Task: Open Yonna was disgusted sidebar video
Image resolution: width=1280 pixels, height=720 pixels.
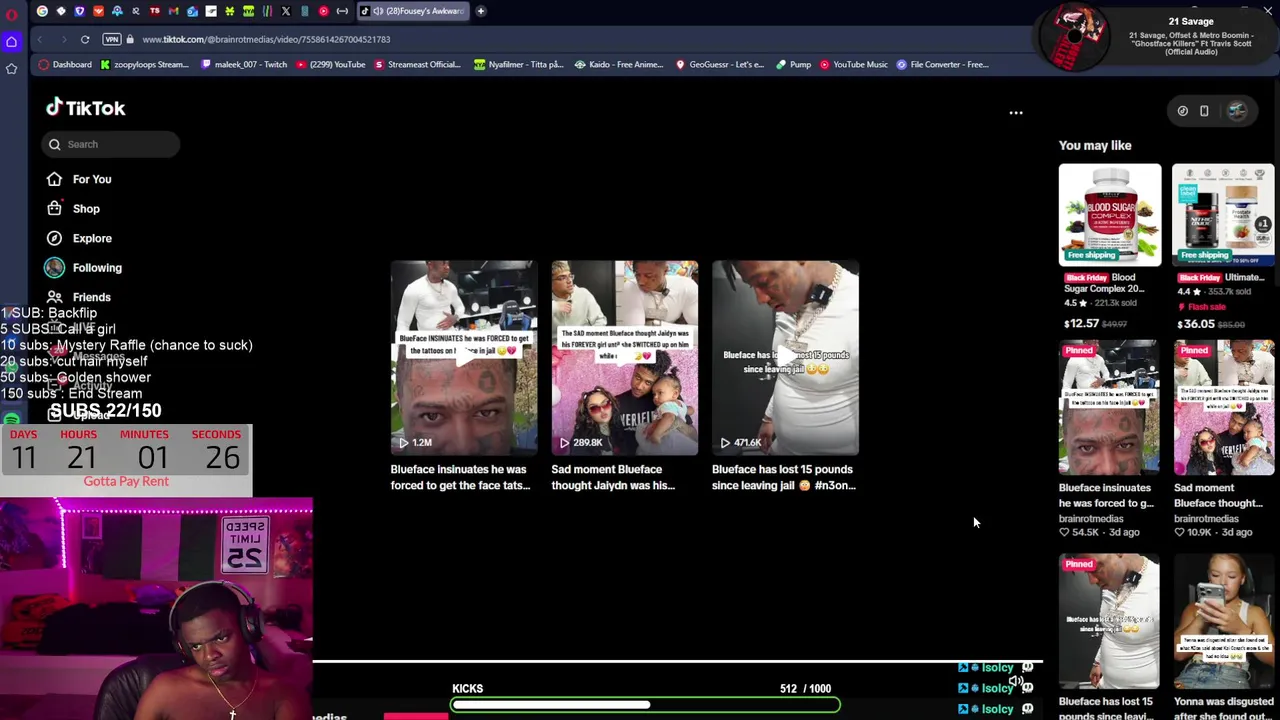Action: [1224, 622]
